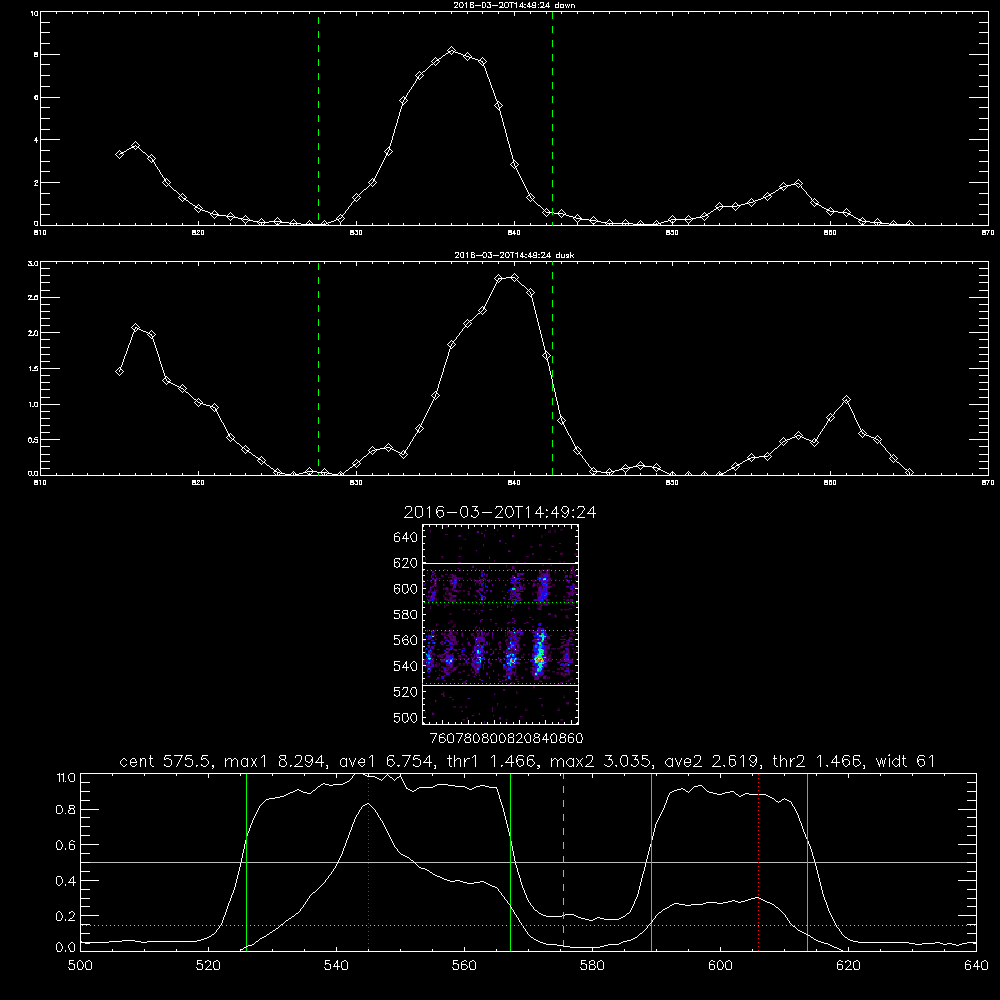
Task: Click the '600' x-axis label of the bottom plot
Action: 720,966
